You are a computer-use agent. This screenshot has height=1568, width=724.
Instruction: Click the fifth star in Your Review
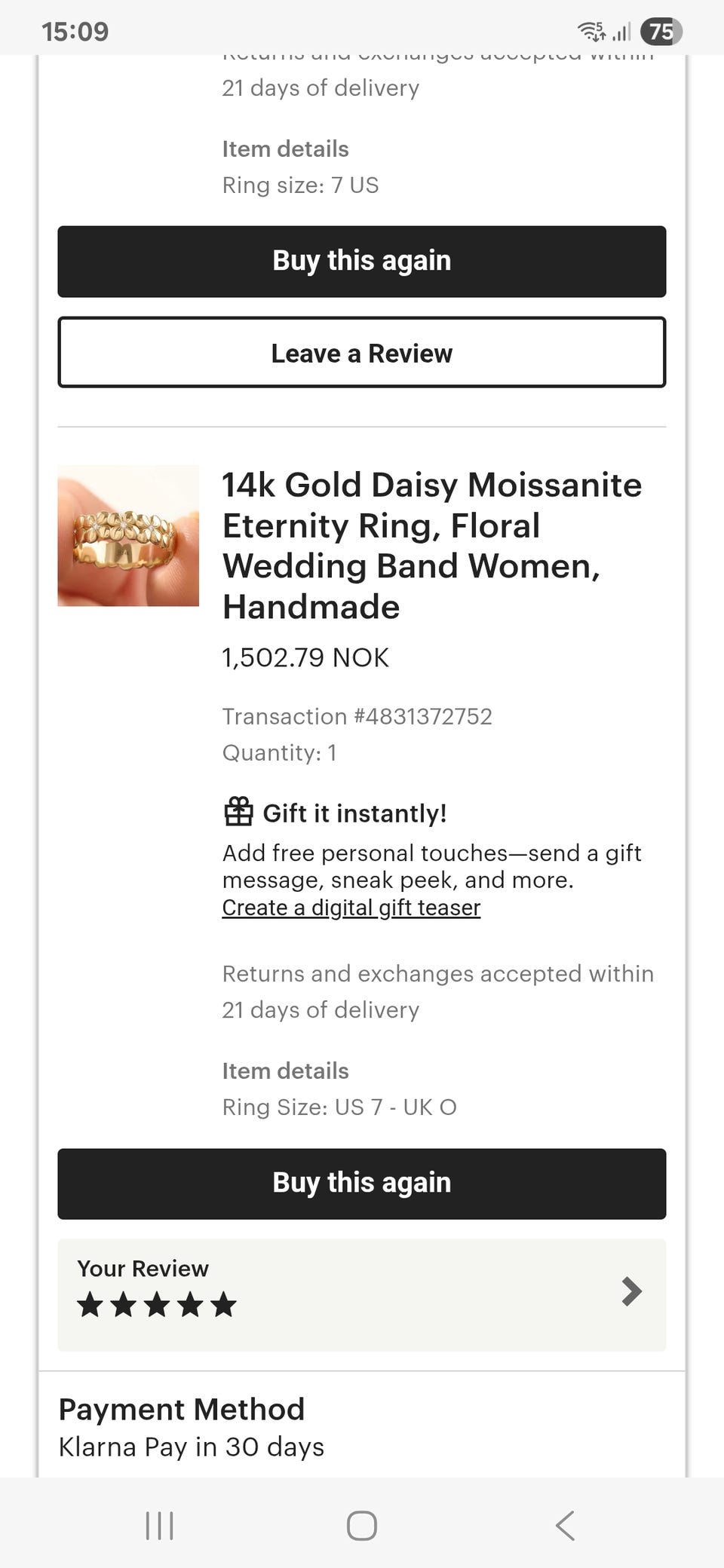click(223, 1304)
